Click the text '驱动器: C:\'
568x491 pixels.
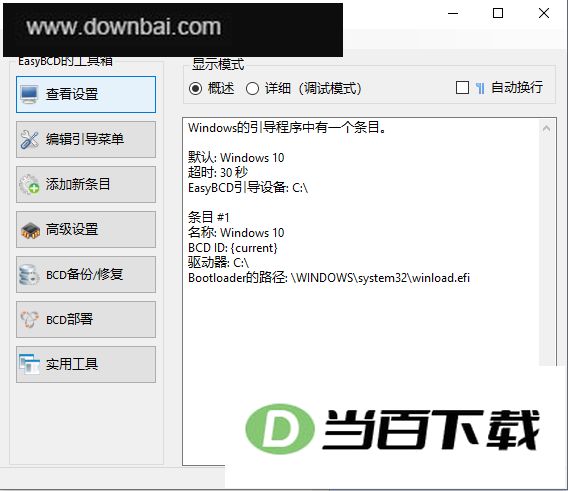click(218, 263)
